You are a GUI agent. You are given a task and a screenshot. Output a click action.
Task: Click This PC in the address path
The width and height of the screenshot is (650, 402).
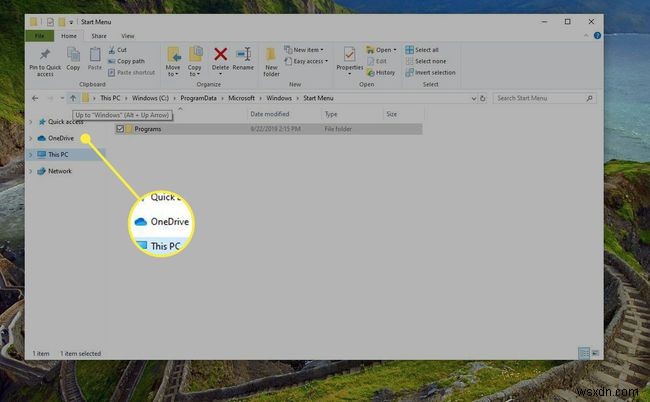[110, 98]
